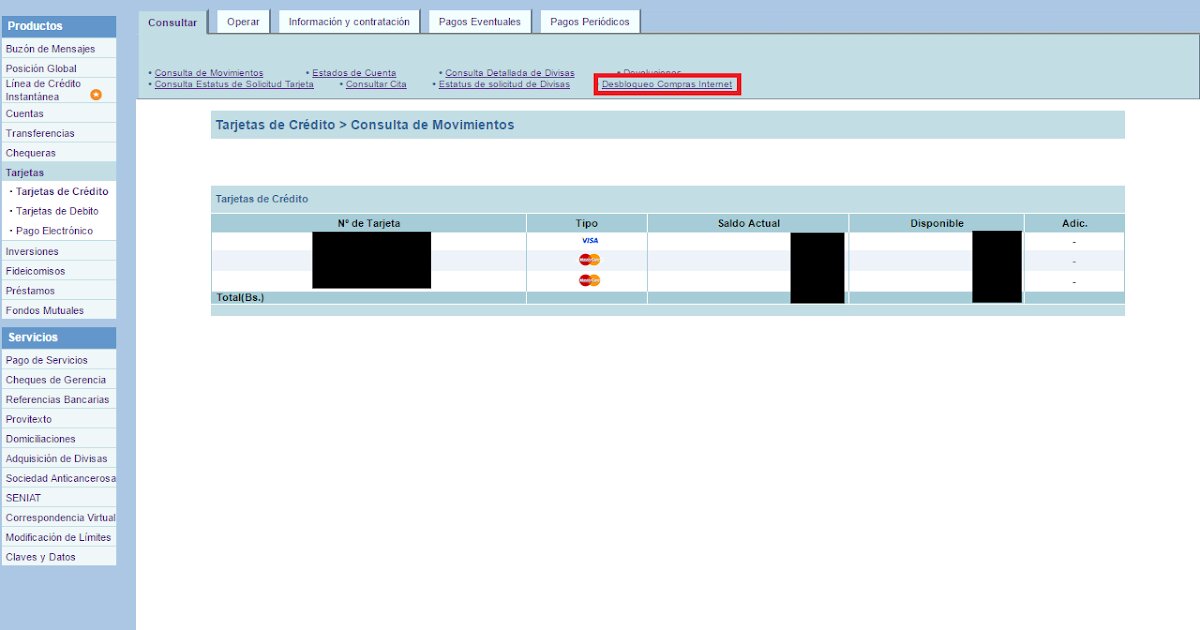Viewport: 1200px width, 630px height.
Task: Open the Consultar Cita link
Action: click(376, 85)
